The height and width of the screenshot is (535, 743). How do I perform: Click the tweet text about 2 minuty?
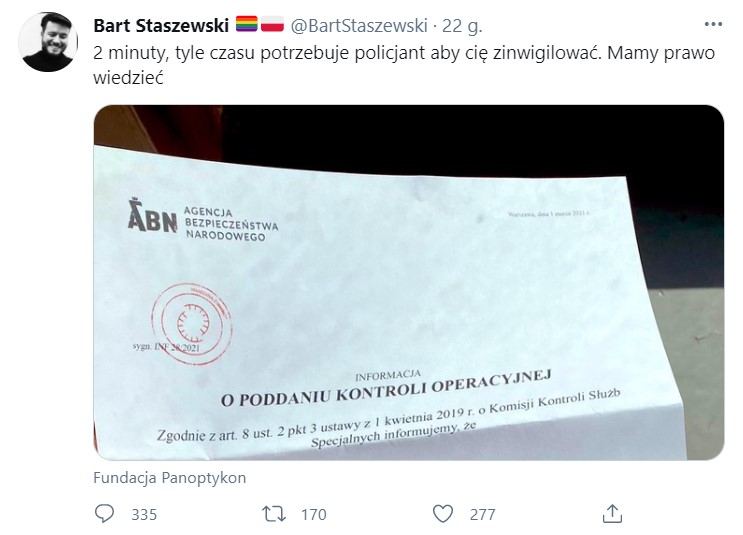(404, 65)
